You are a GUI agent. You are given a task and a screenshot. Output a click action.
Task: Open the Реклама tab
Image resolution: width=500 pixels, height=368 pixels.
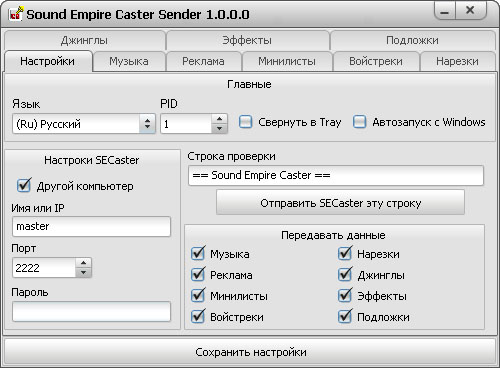[x=203, y=61]
